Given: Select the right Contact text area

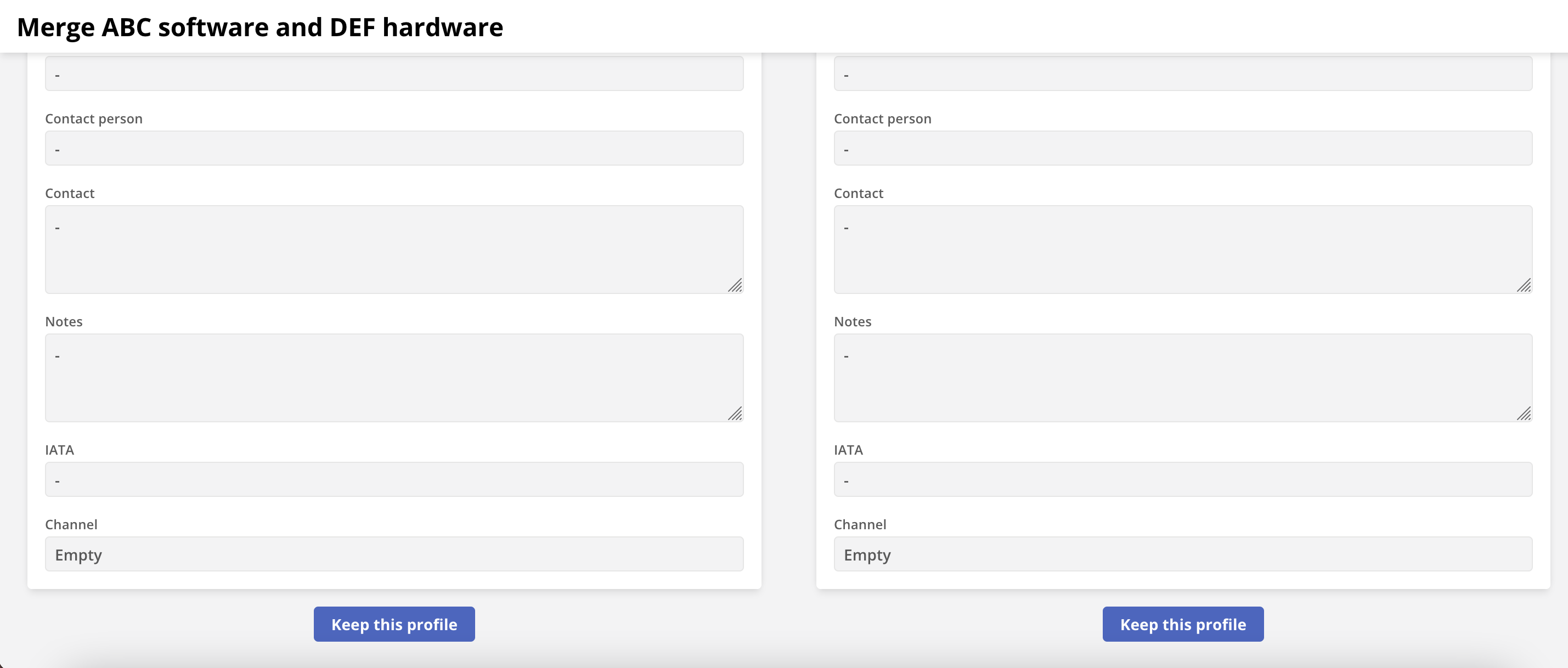Looking at the screenshot, I should coord(1182,250).
